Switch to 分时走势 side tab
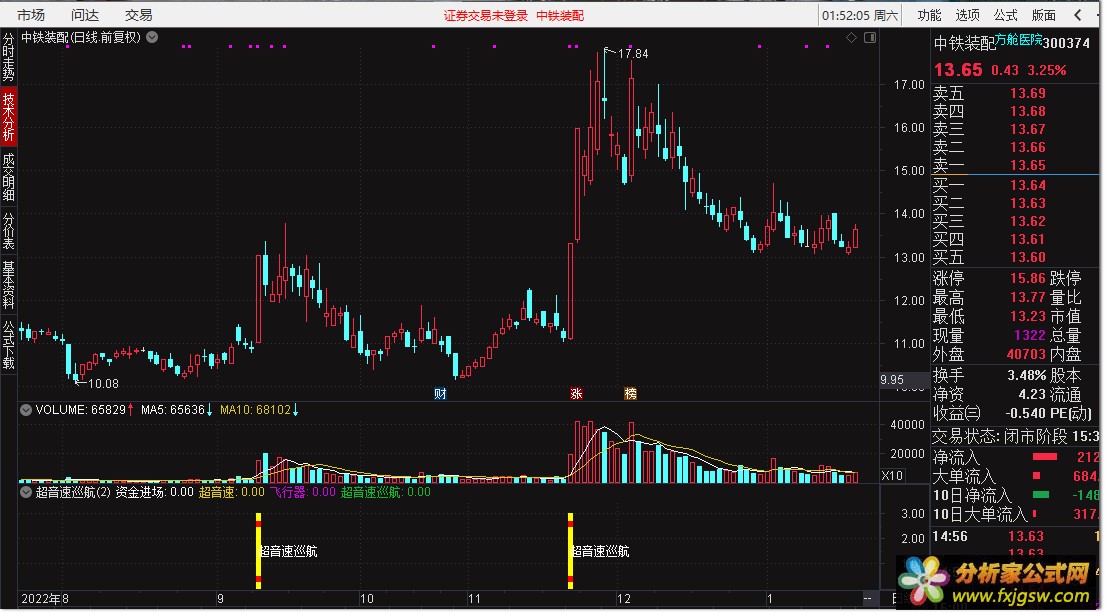 tap(8, 58)
